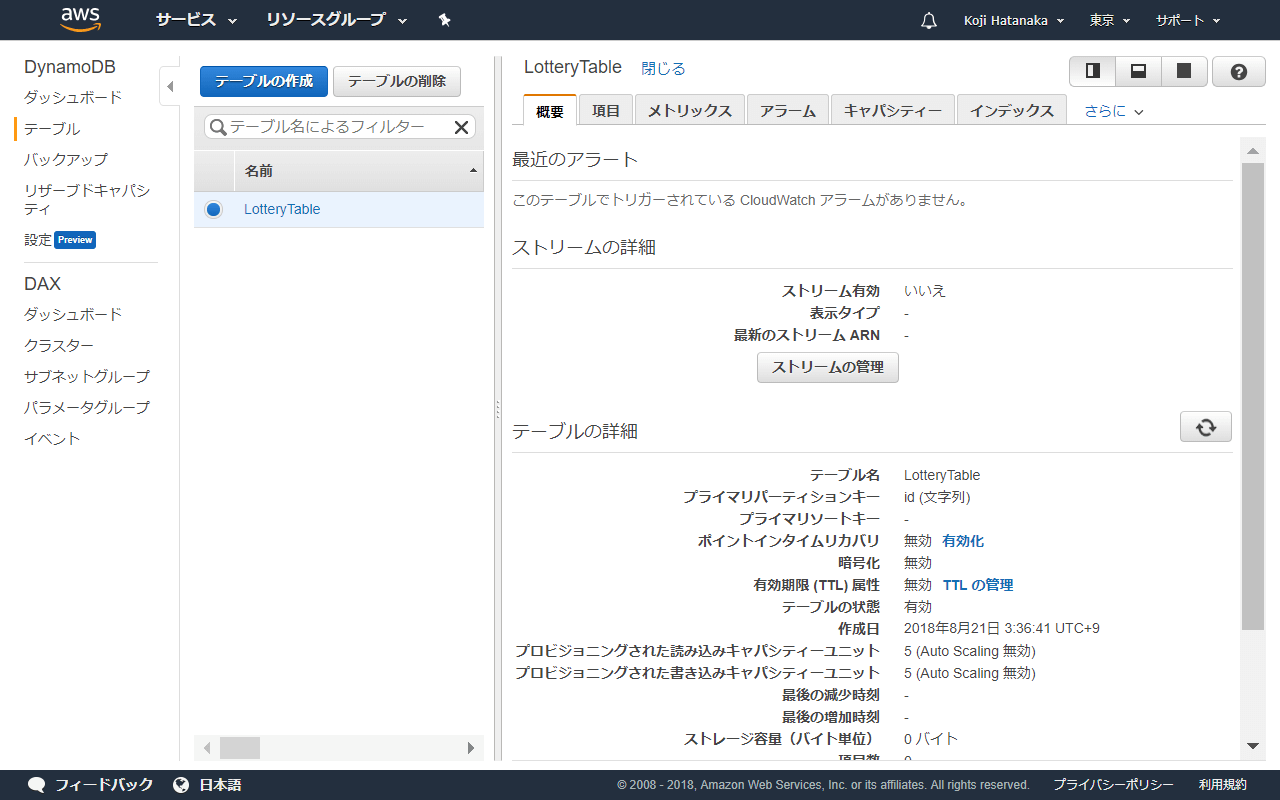Open the AWS home logo

(80, 19)
